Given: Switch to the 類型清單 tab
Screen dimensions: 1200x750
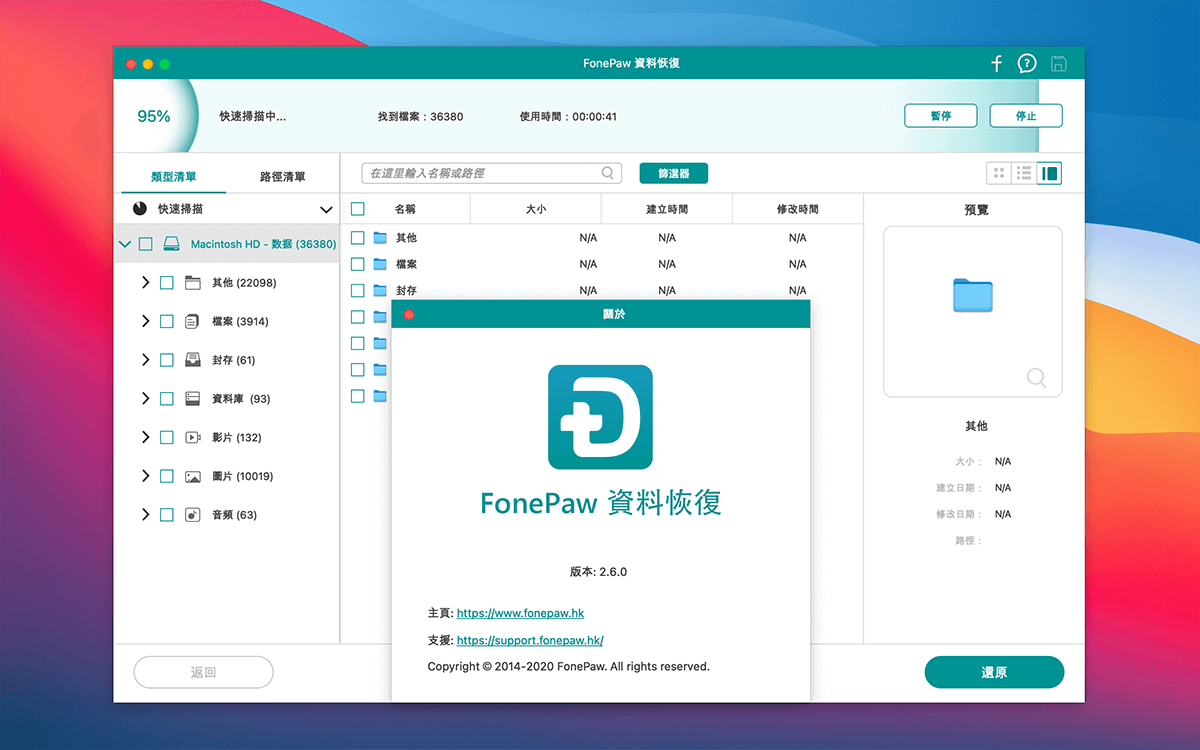Looking at the screenshot, I should click(174, 177).
